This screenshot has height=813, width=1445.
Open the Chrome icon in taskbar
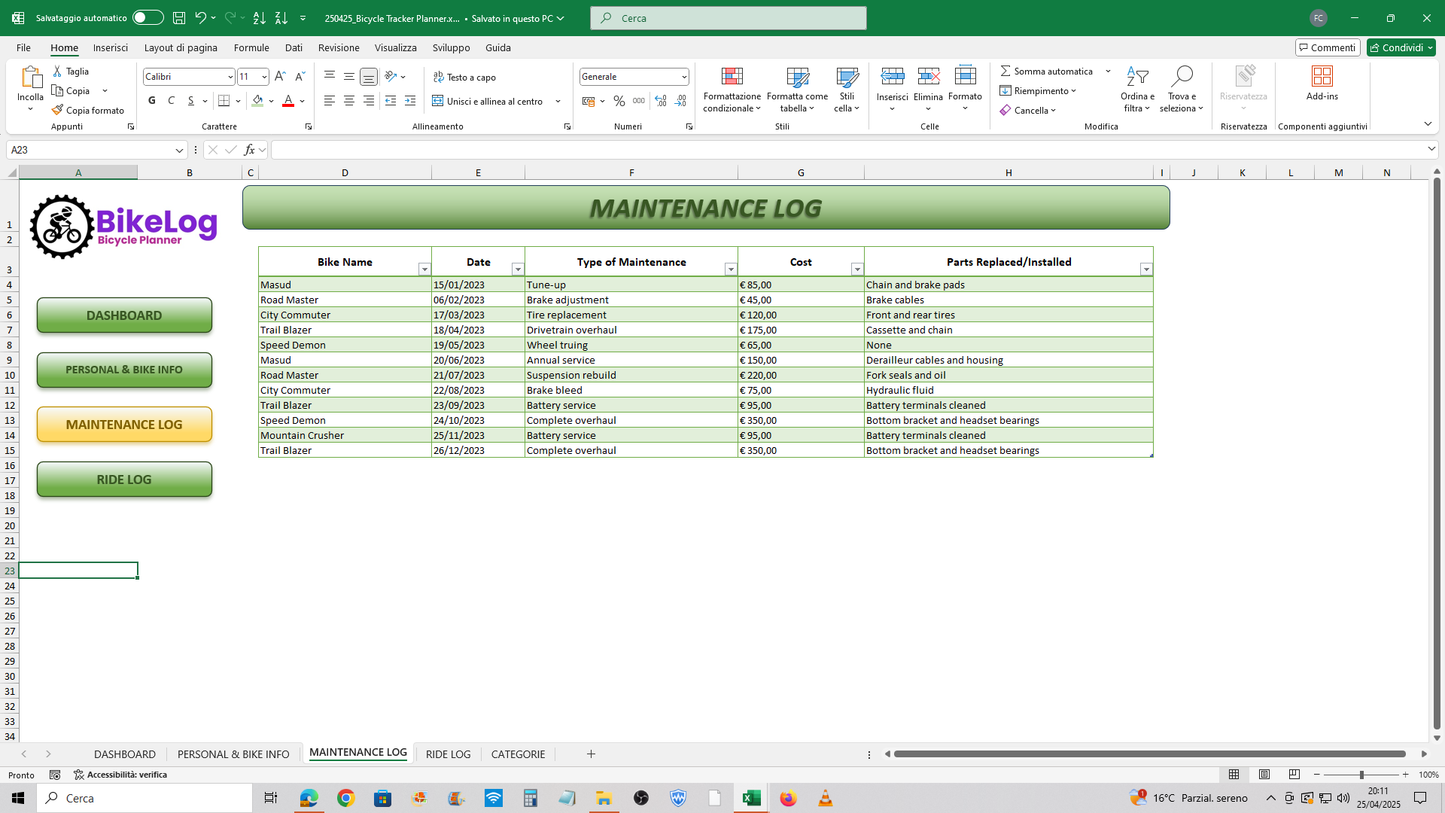pos(345,798)
